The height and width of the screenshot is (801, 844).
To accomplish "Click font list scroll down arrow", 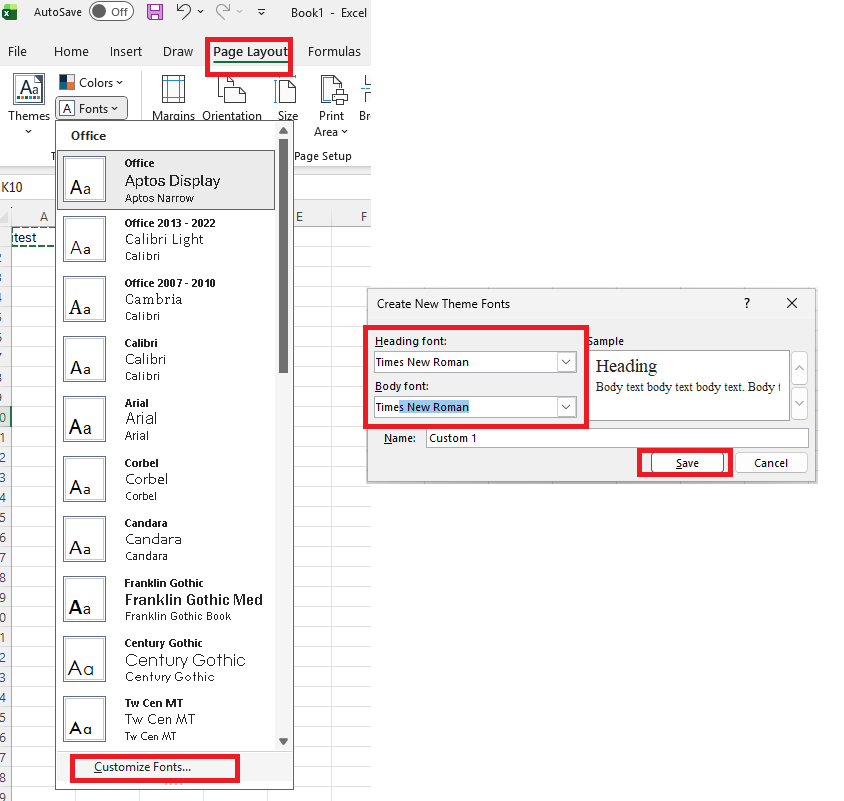I will 284,741.
